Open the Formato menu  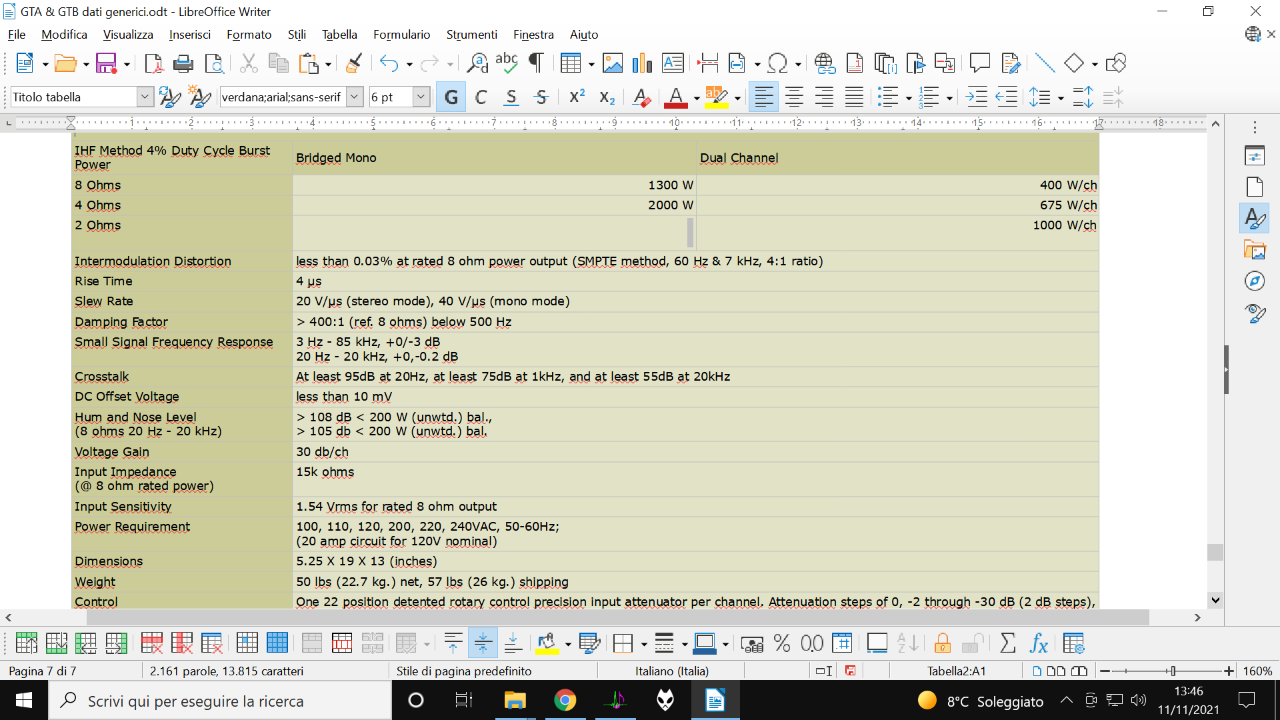249,34
